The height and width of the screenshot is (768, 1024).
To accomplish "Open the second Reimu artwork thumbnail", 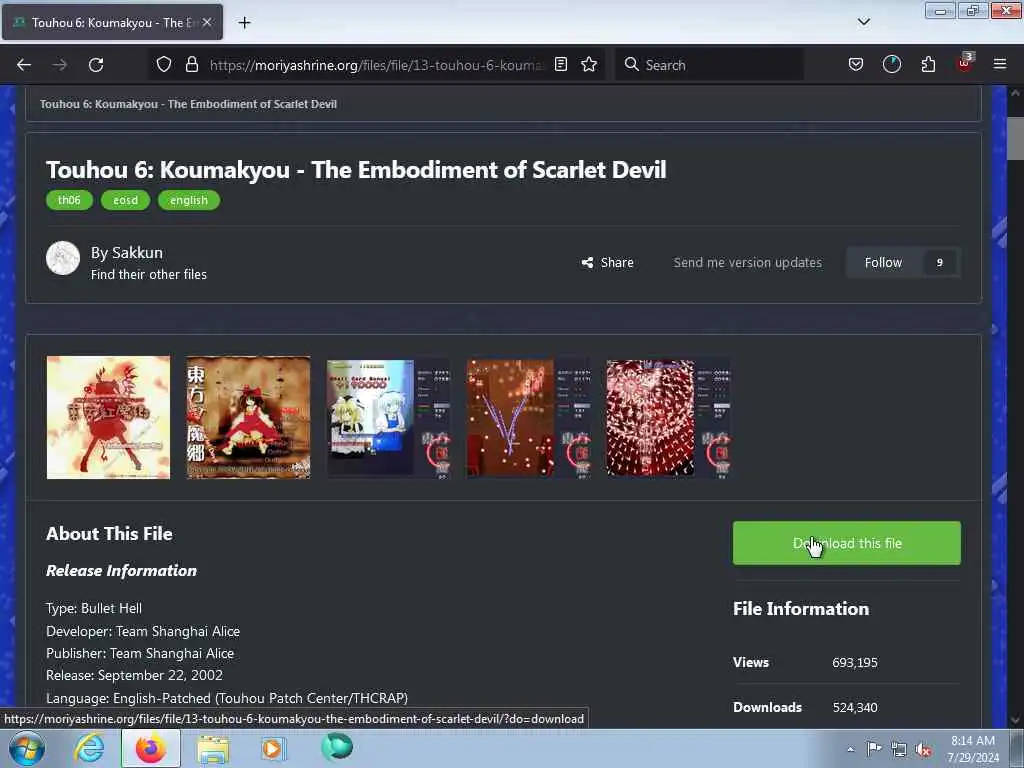I will [248, 417].
